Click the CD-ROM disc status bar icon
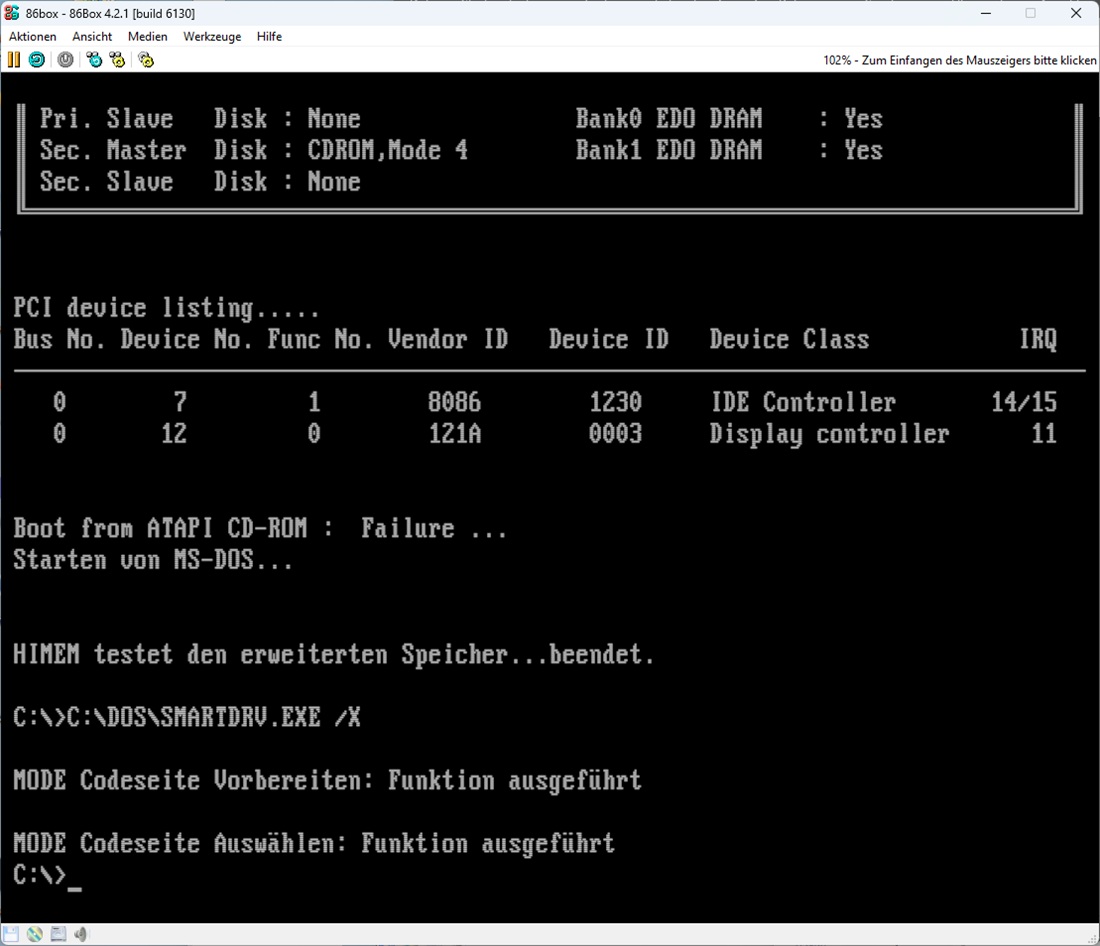1100x946 pixels. pyautogui.click(x=35, y=934)
